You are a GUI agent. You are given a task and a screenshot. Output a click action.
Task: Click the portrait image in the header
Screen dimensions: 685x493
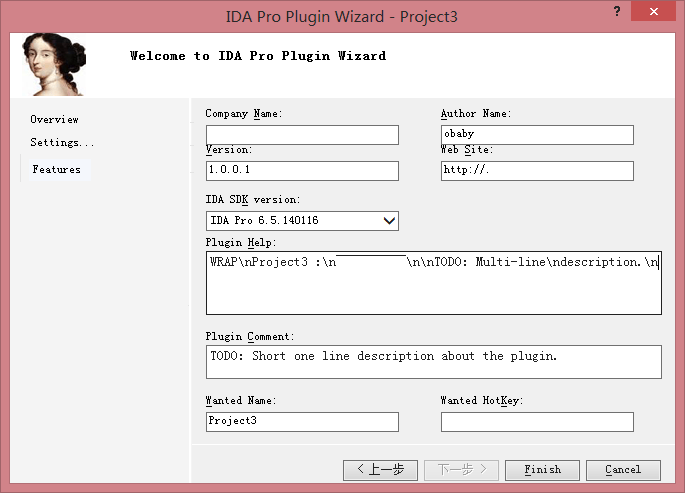(54, 64)
